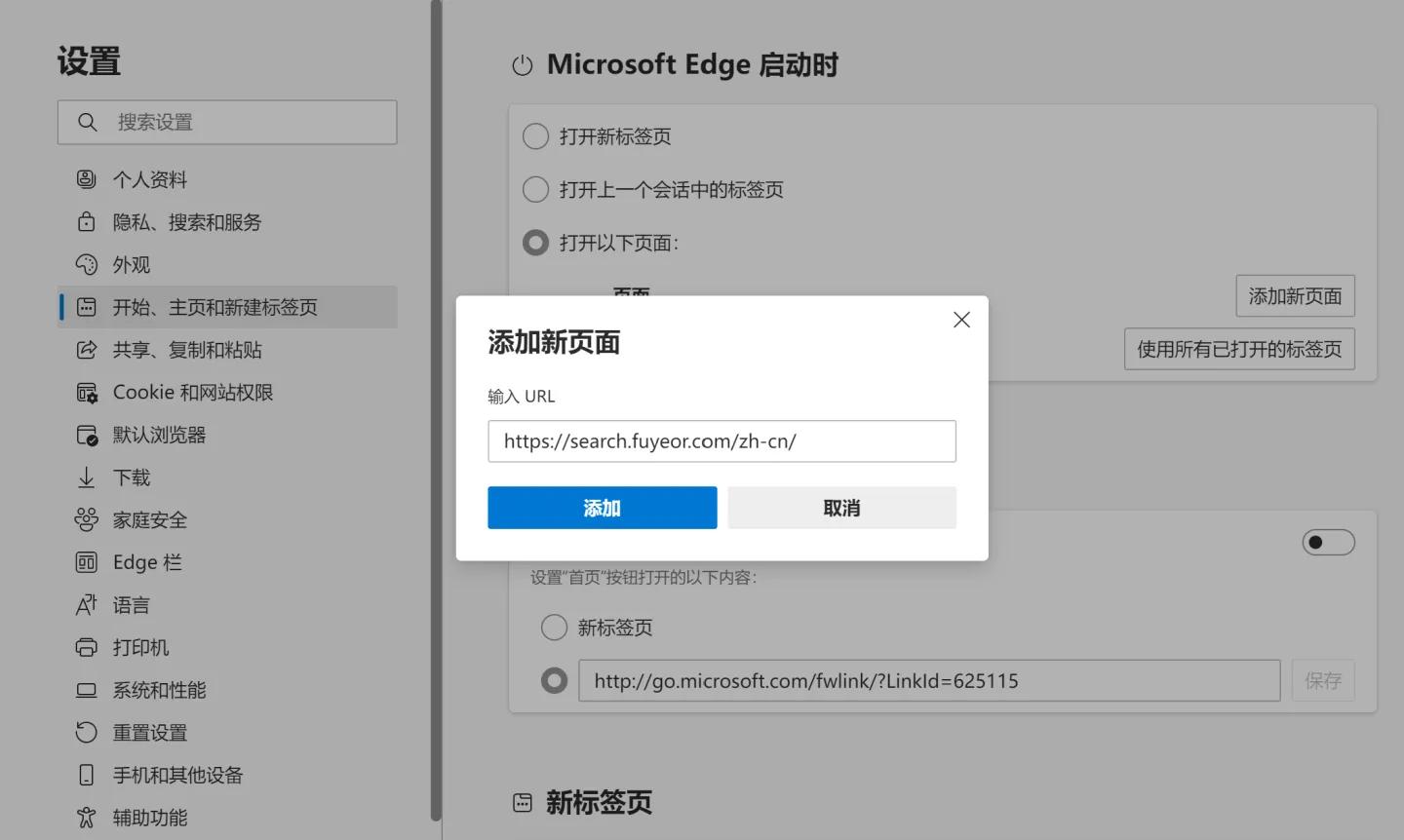Select the 家庭安全 icon

click(87, 519)
